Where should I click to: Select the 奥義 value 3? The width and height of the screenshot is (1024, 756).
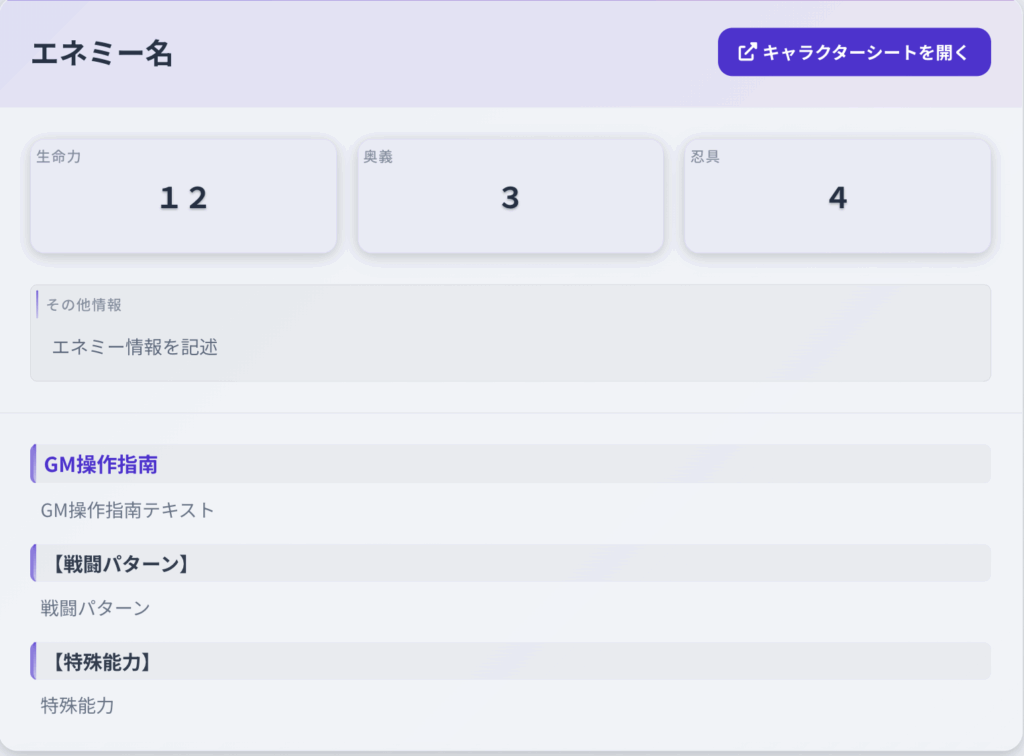pyautogui.click(x=510, y=198)
